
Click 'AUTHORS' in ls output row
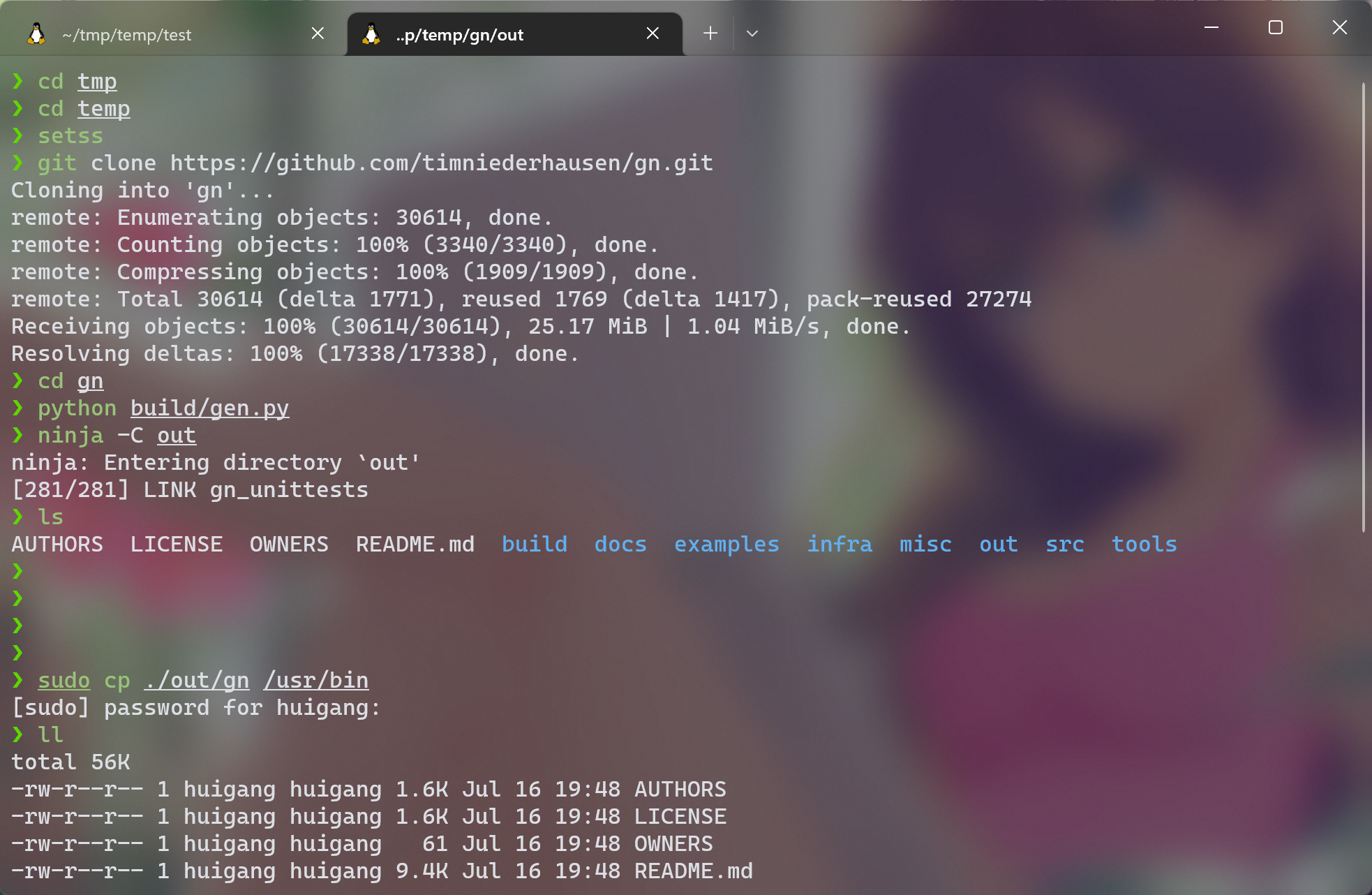[x=57, y=545]
